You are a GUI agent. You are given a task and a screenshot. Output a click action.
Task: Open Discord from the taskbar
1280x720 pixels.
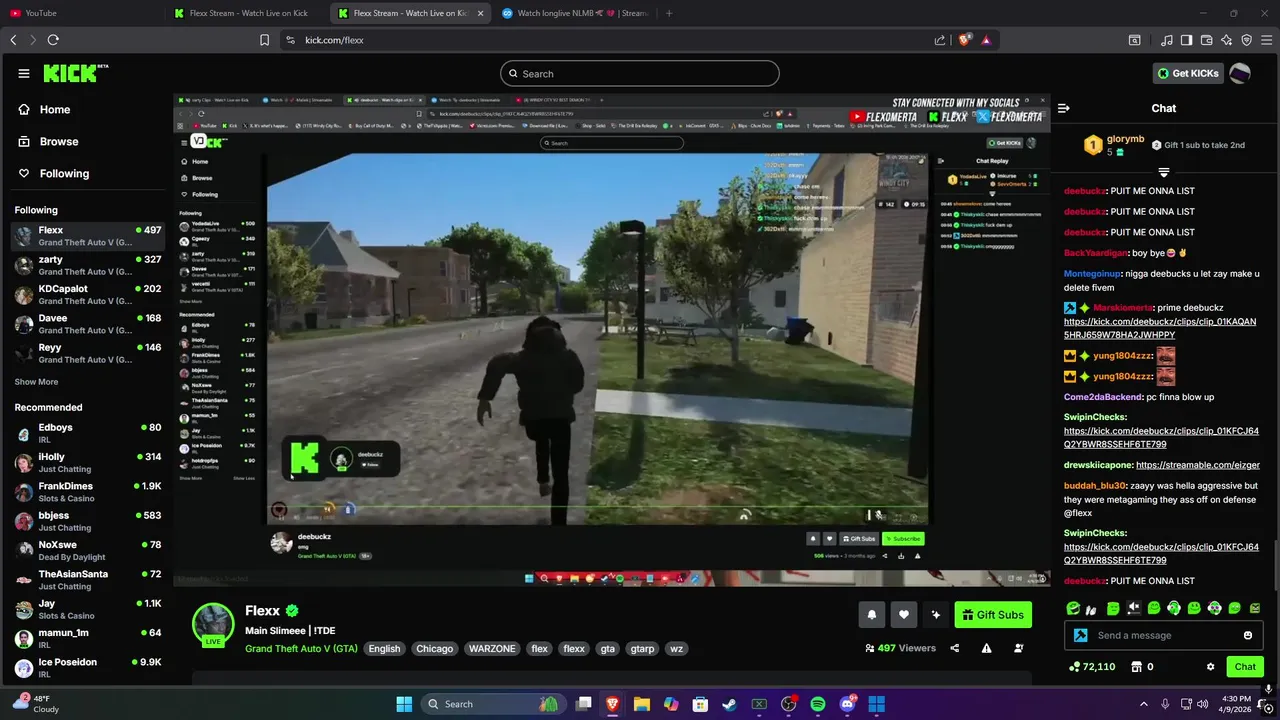pos(847,704)
